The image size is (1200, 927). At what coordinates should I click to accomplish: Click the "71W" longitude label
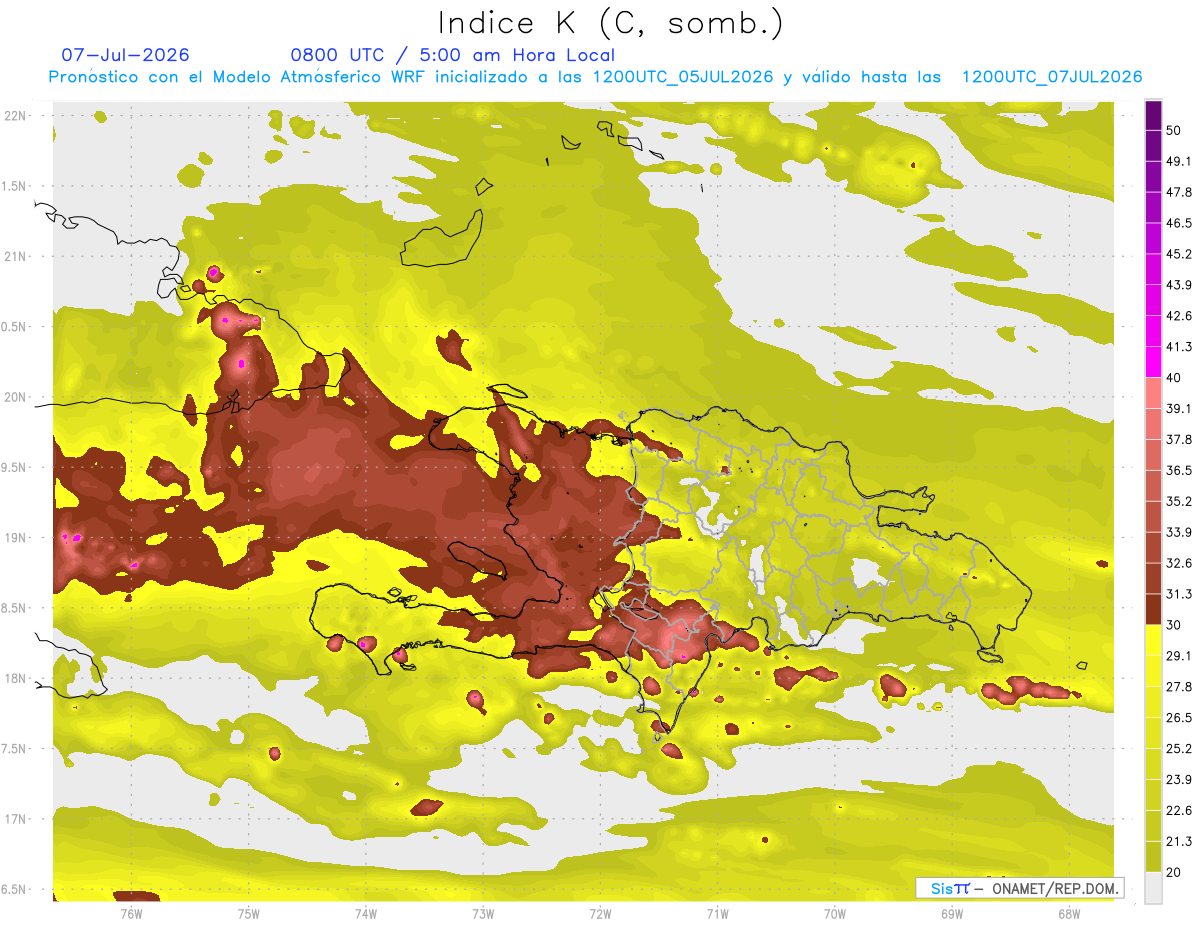(x=717, y=913)
